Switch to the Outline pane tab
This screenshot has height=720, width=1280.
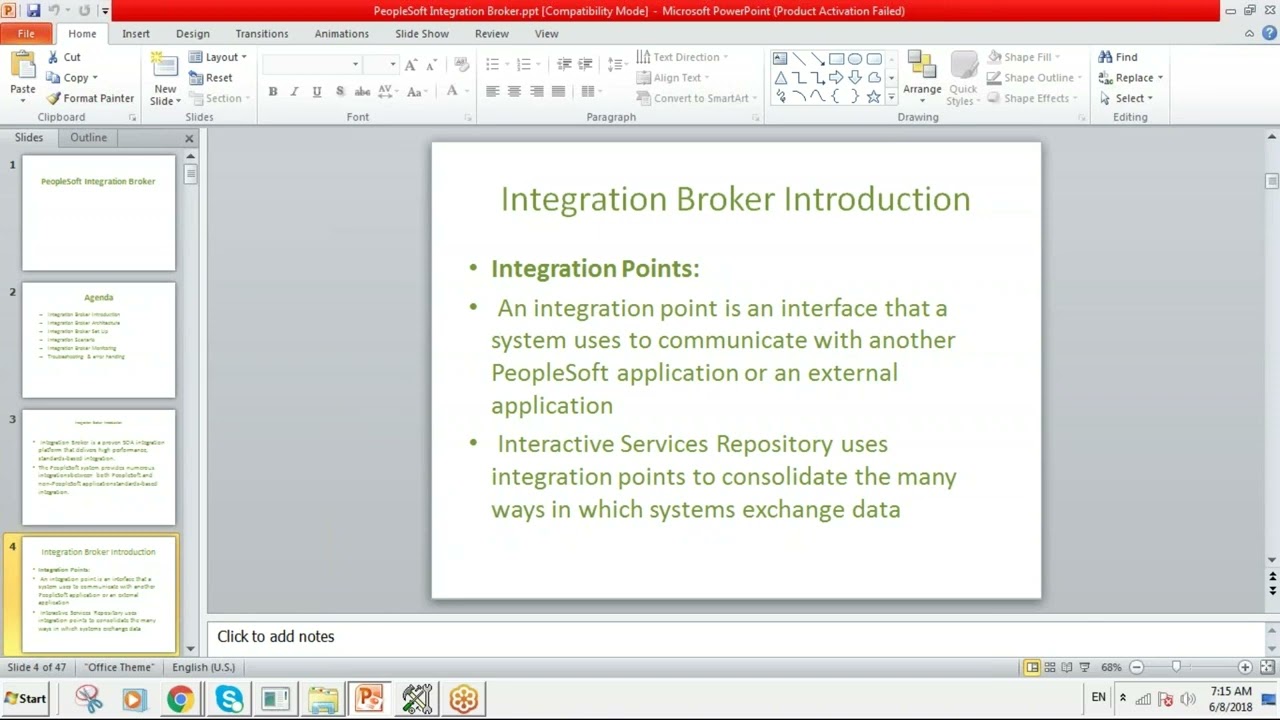88,138
